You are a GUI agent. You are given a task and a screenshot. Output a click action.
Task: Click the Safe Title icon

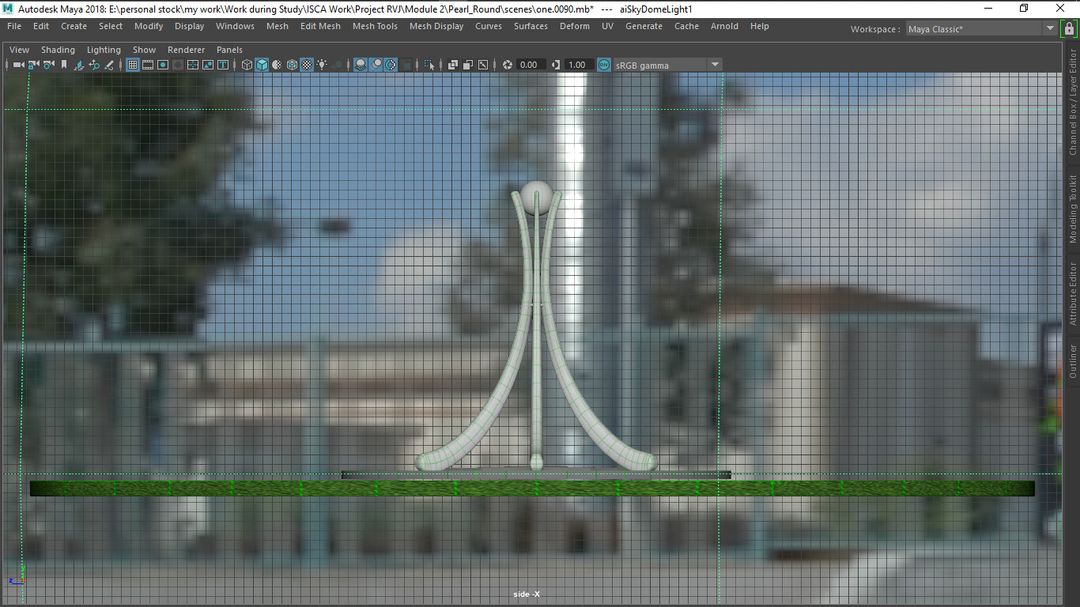point(223,65)
